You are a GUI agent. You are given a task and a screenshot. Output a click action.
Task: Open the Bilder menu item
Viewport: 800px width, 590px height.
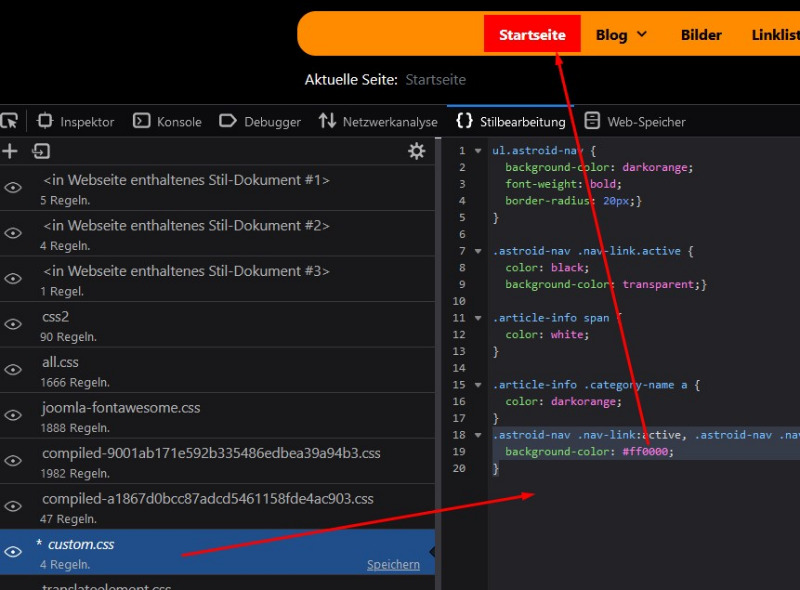701,35
